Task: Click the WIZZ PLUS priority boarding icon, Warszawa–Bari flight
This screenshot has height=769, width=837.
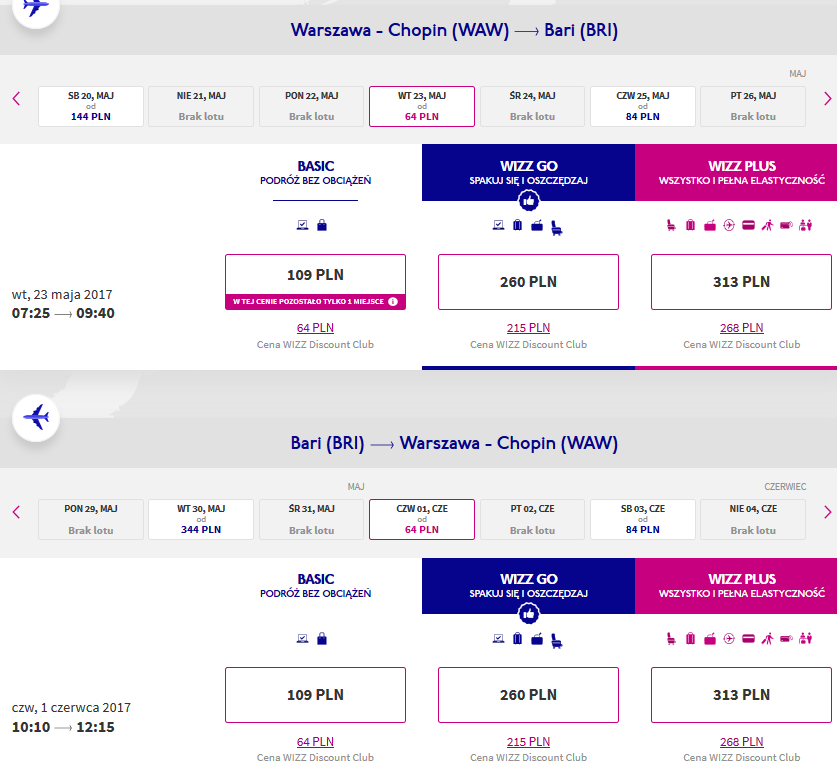Action: (x=767, y=225)
